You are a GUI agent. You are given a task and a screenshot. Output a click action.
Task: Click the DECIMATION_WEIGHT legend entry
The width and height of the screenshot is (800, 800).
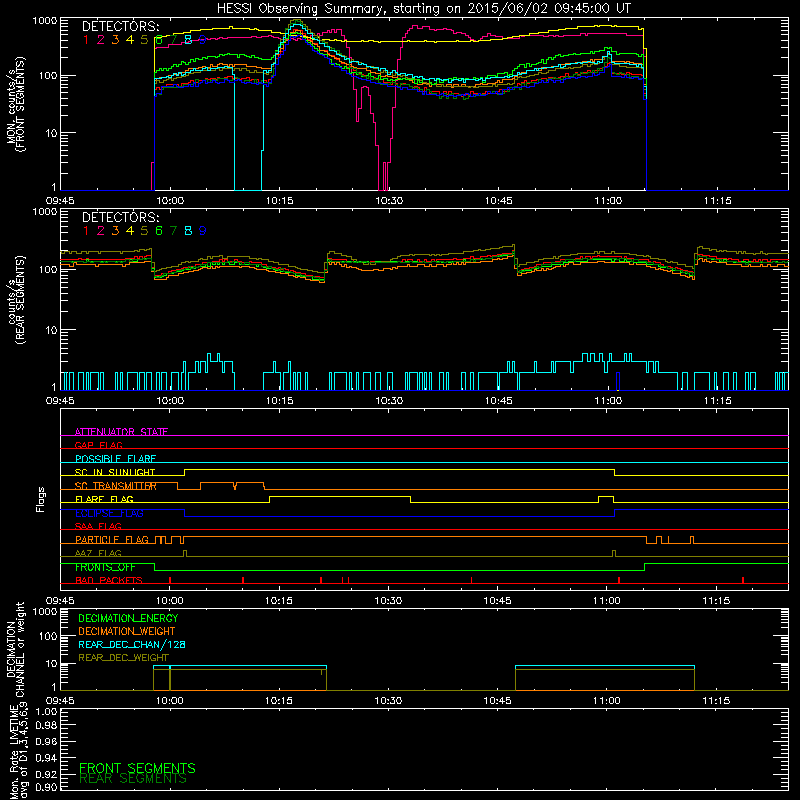click(x=127, y=631)
